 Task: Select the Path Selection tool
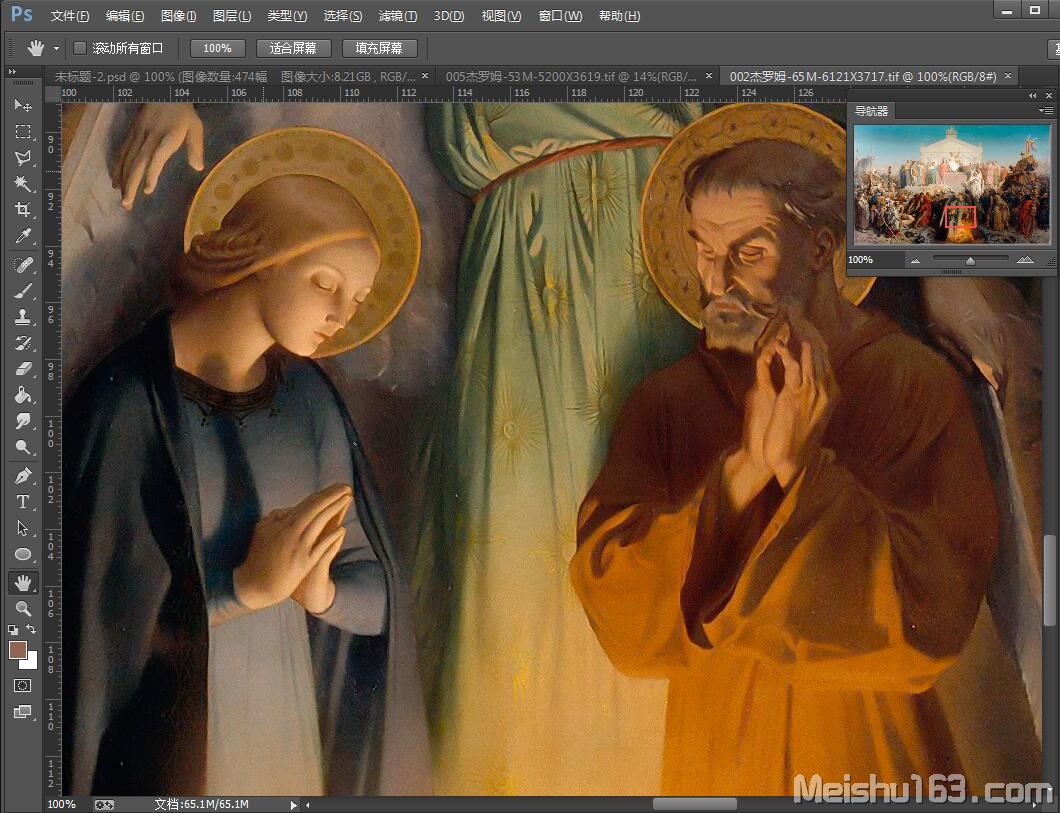(x=22, y=528)
